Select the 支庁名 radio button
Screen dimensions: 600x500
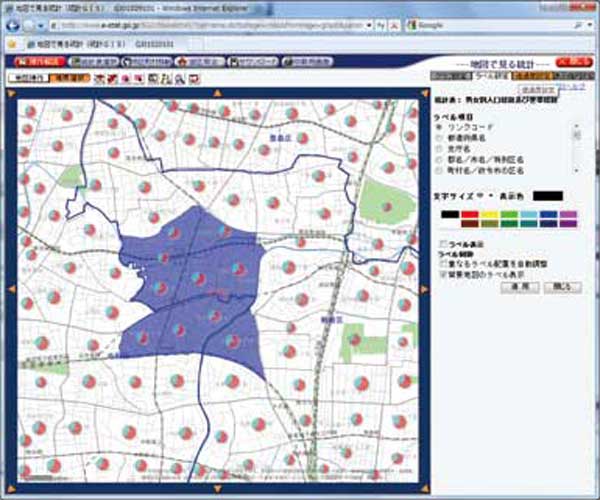[x=439, y=149]
